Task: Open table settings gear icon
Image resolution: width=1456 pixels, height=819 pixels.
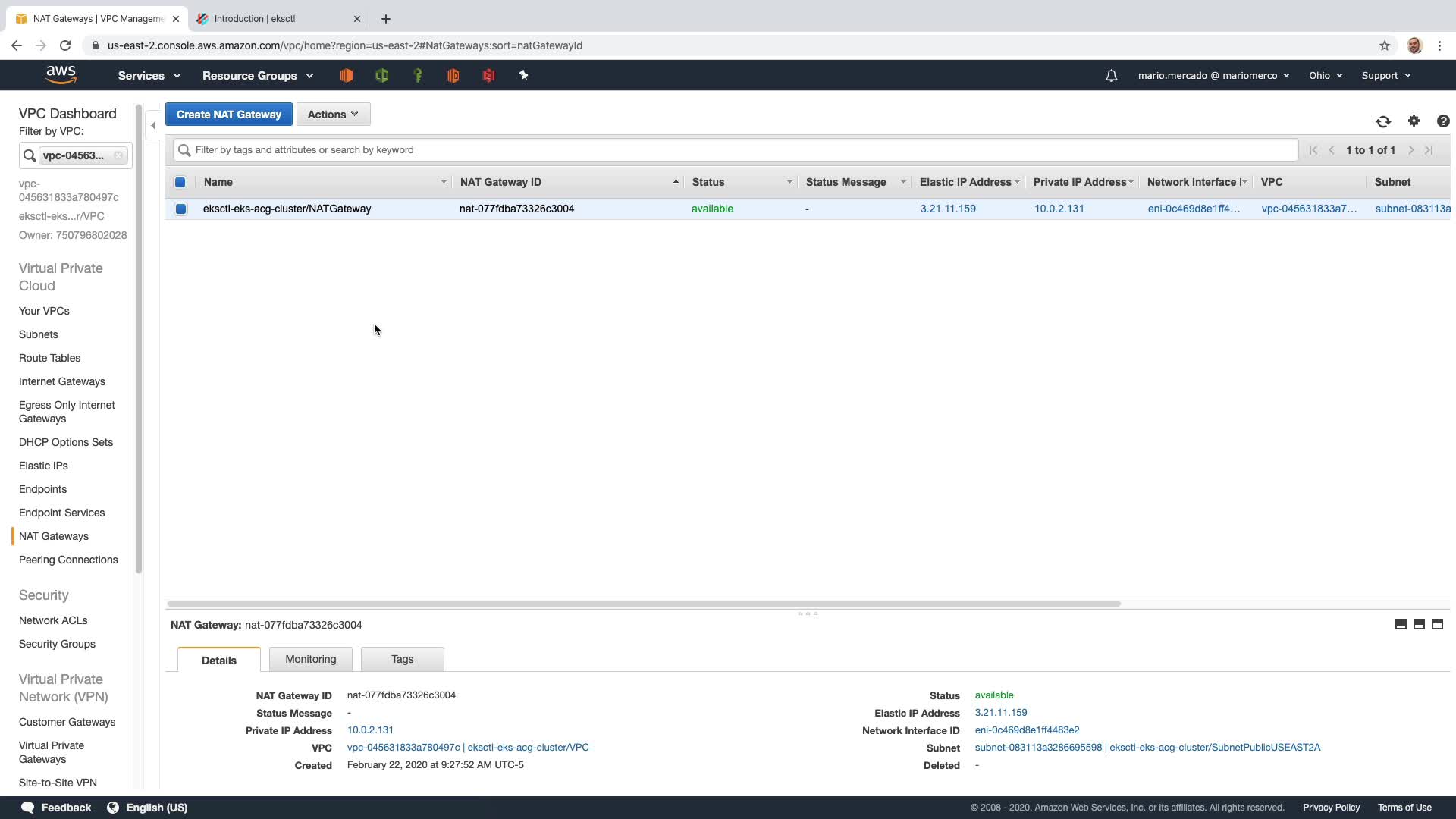Action: click(1414, 121)
